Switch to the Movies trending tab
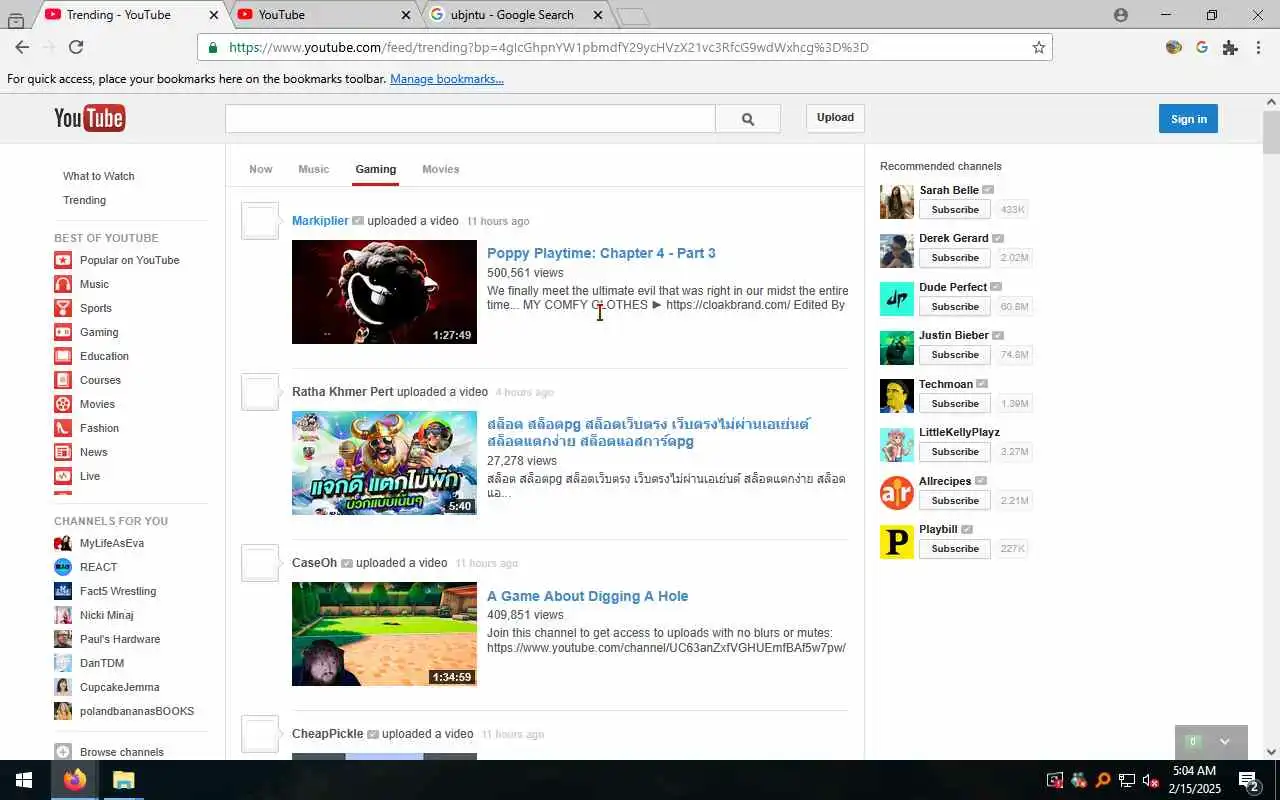Screen dimensions: 1280x800 tap(441, 169)
